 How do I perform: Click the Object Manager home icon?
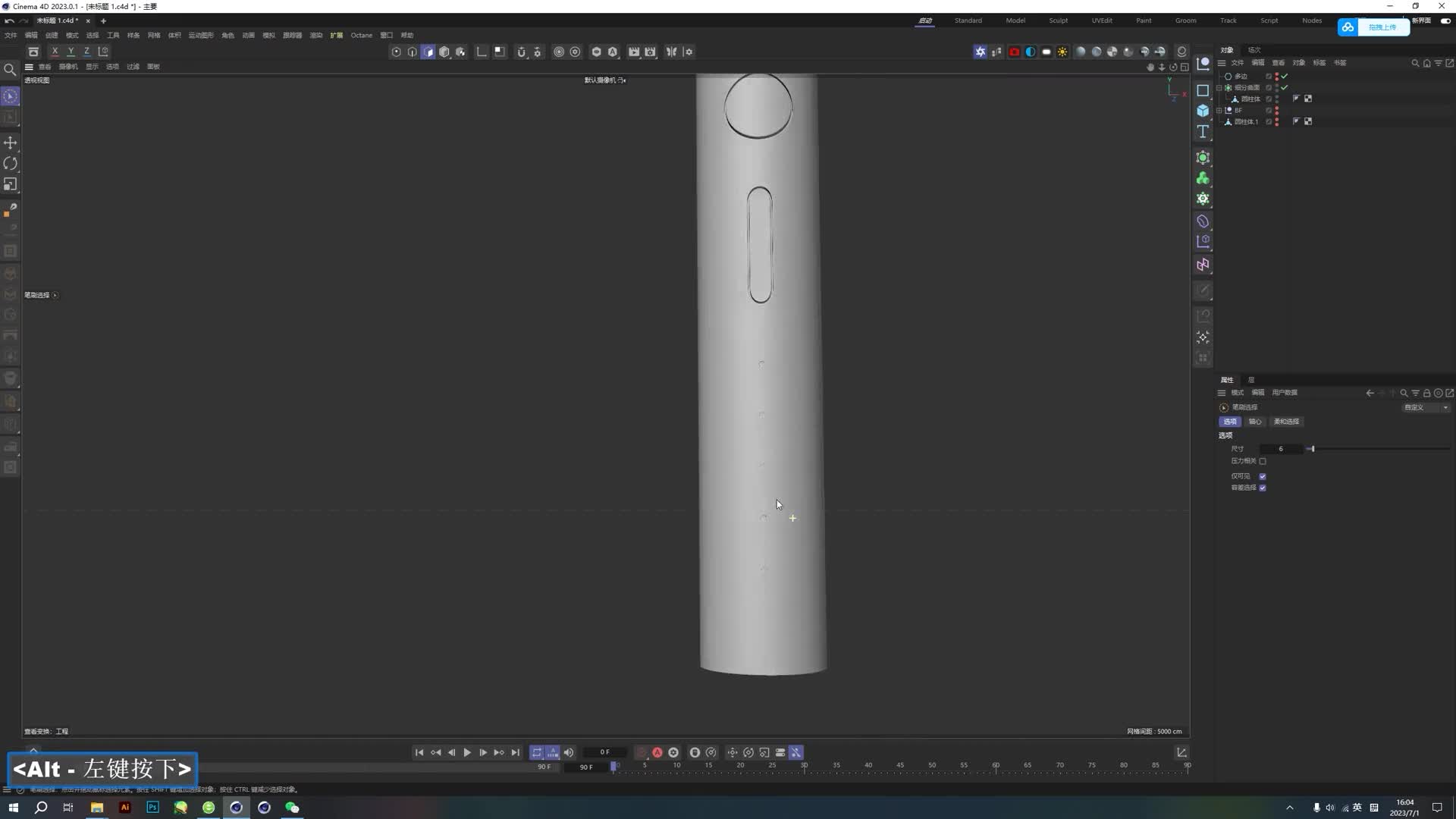[x=1426, y=63]
